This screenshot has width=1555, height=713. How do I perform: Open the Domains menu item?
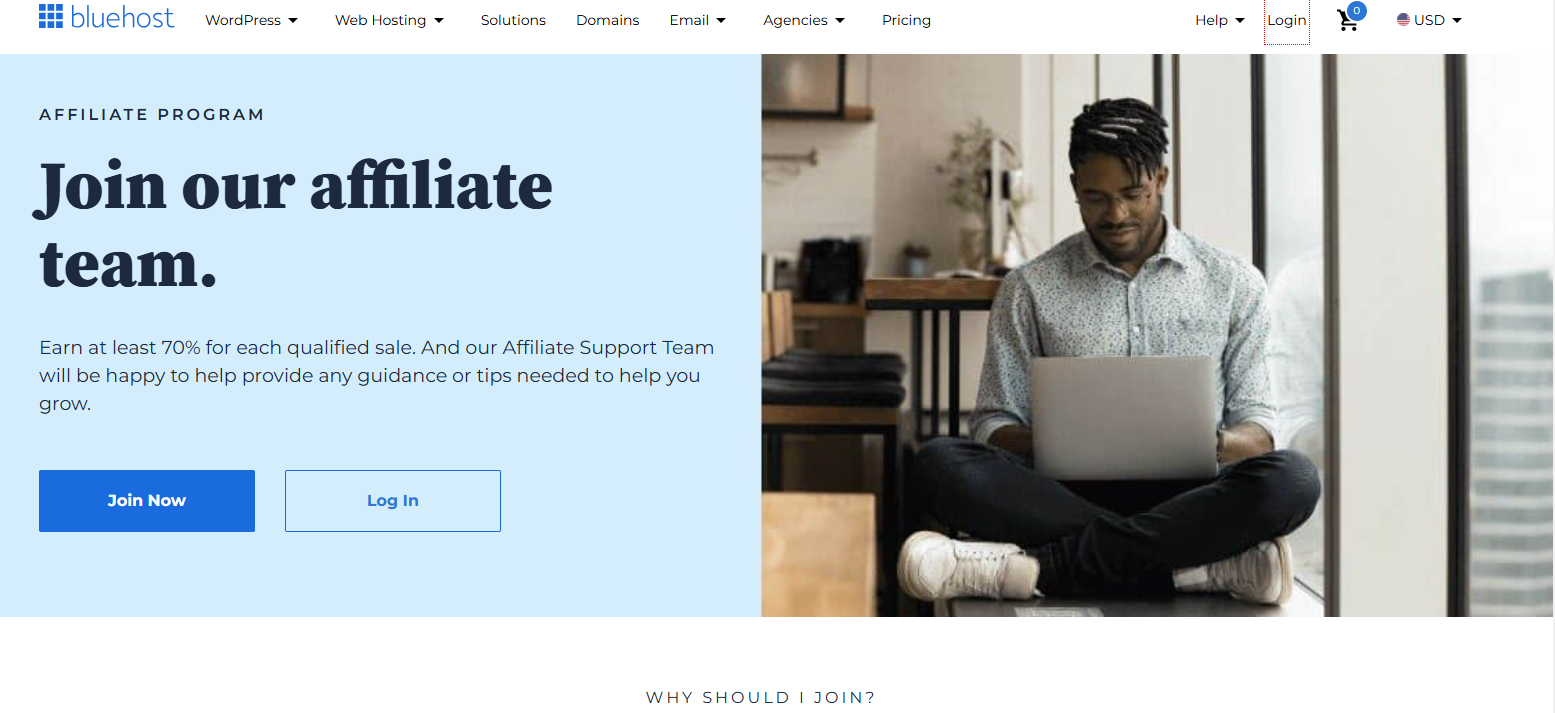pos(608,20)
